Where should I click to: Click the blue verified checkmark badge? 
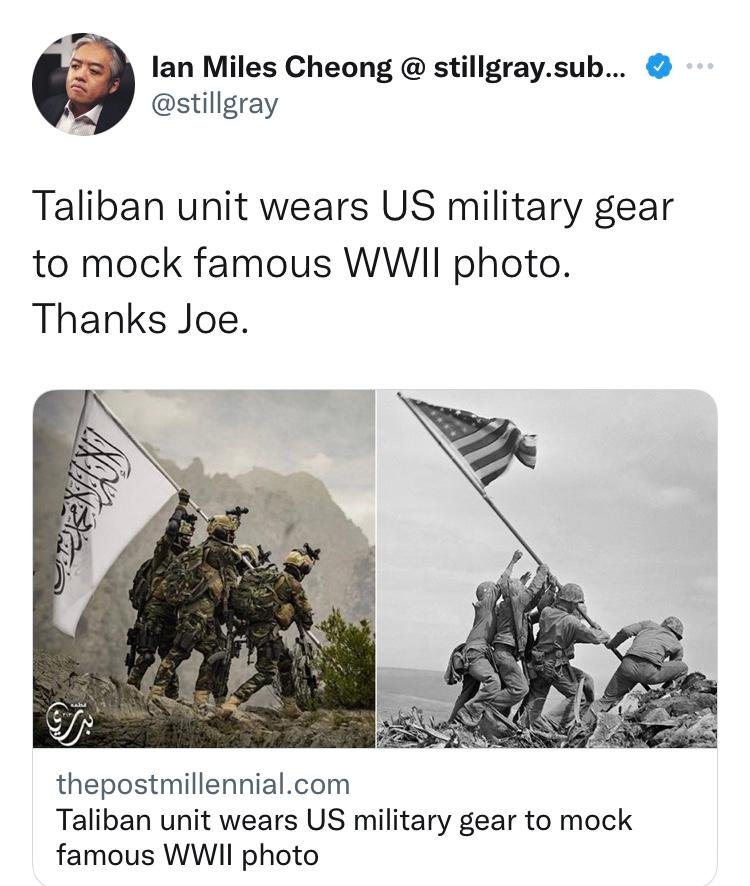(658, 67)
